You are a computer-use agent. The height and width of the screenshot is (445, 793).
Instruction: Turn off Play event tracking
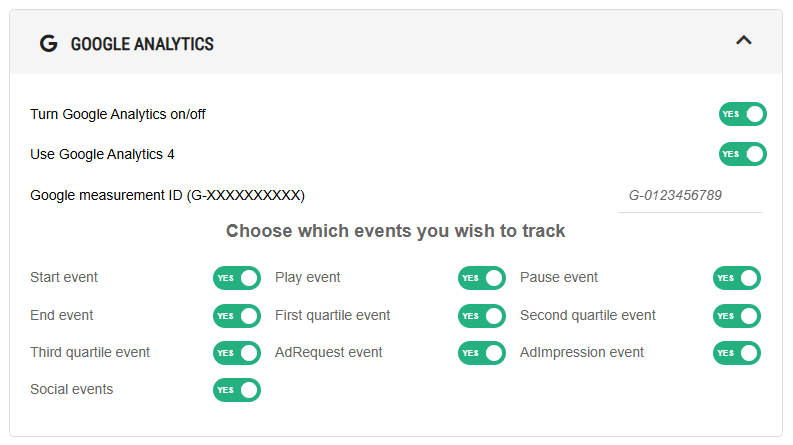pyautogui.click(x=481, y=278)
